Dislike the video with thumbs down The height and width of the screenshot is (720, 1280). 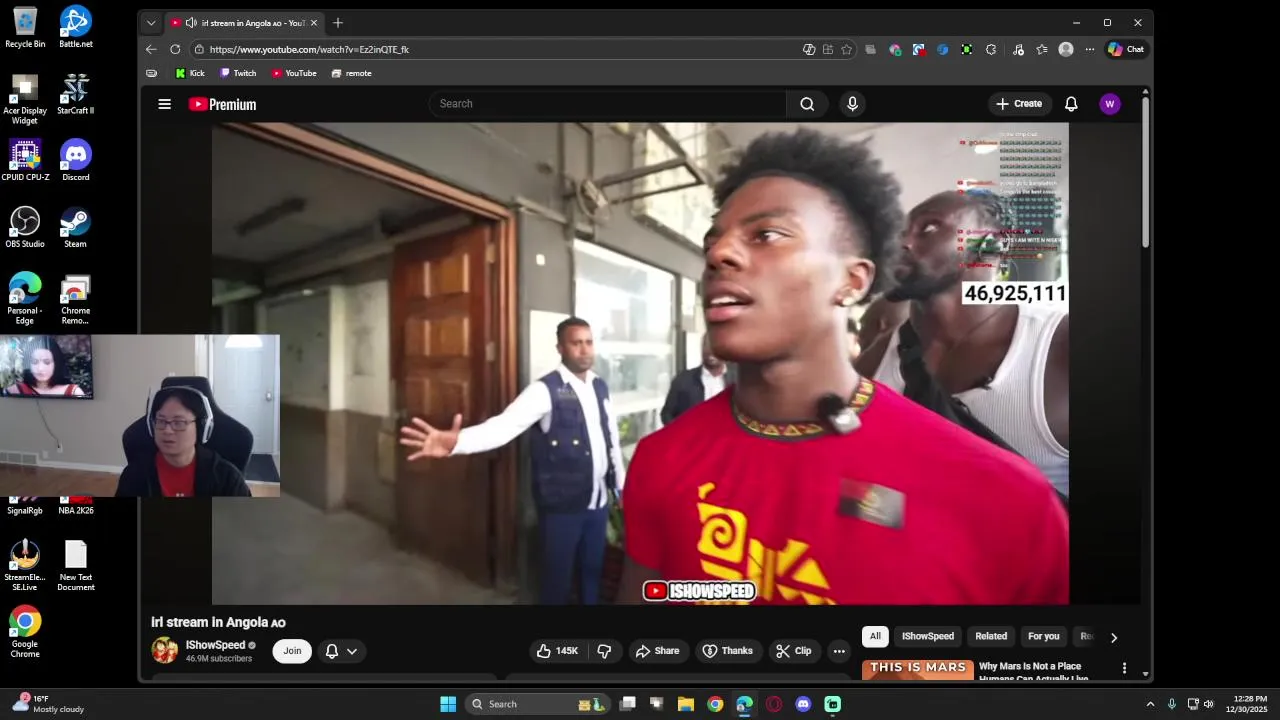tap(604, 651)
